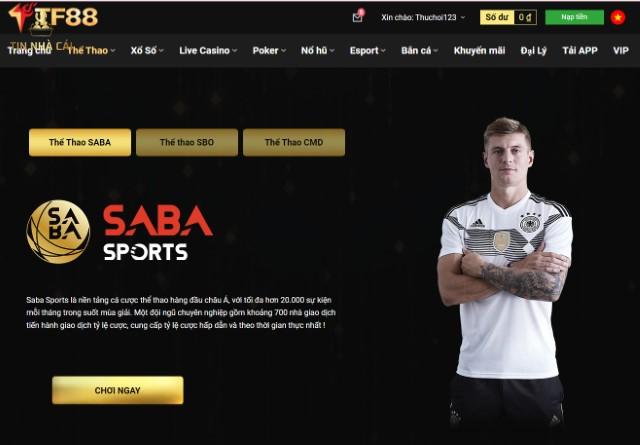Click the round gold SABA ball emblem

click(x=58, y=231)
